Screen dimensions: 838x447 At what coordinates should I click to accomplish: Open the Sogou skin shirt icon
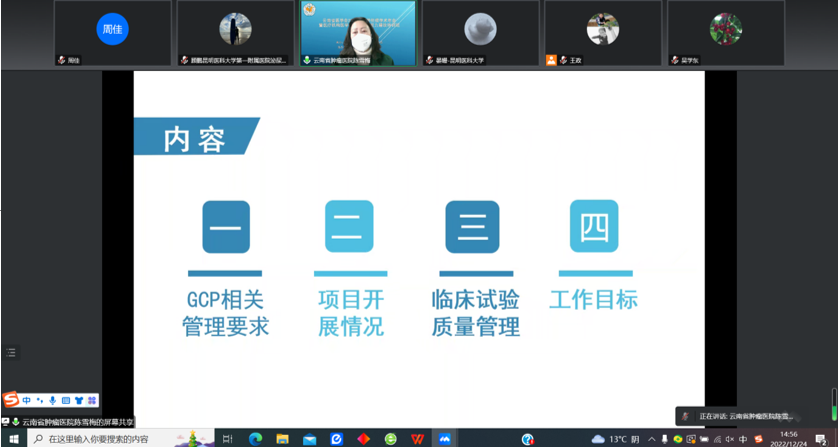pos(77,400)
